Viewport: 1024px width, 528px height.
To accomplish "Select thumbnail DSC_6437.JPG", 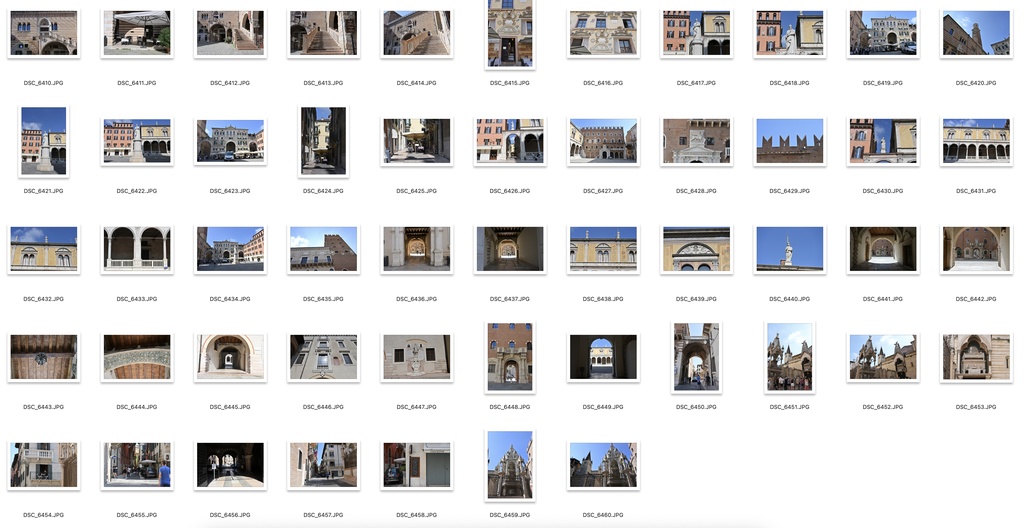I will (510, 249).
